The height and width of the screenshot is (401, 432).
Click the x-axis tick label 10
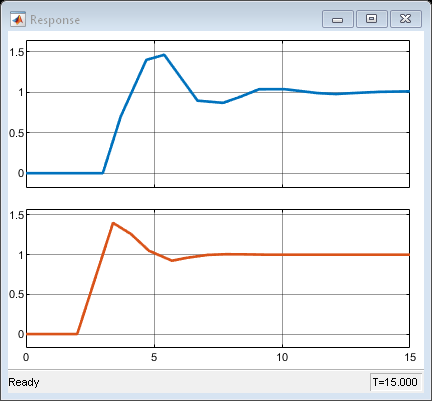tap(282, 357)
